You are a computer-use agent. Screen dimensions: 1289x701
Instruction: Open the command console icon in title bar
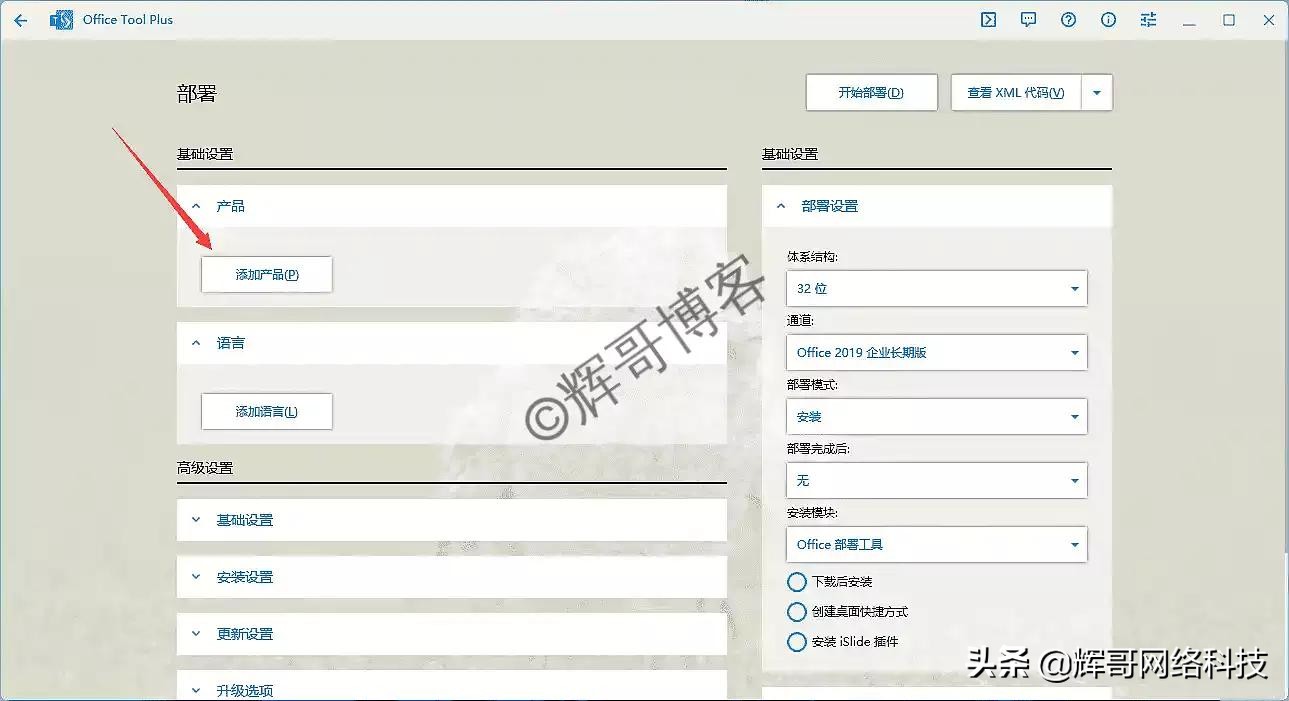pos(988,19)
